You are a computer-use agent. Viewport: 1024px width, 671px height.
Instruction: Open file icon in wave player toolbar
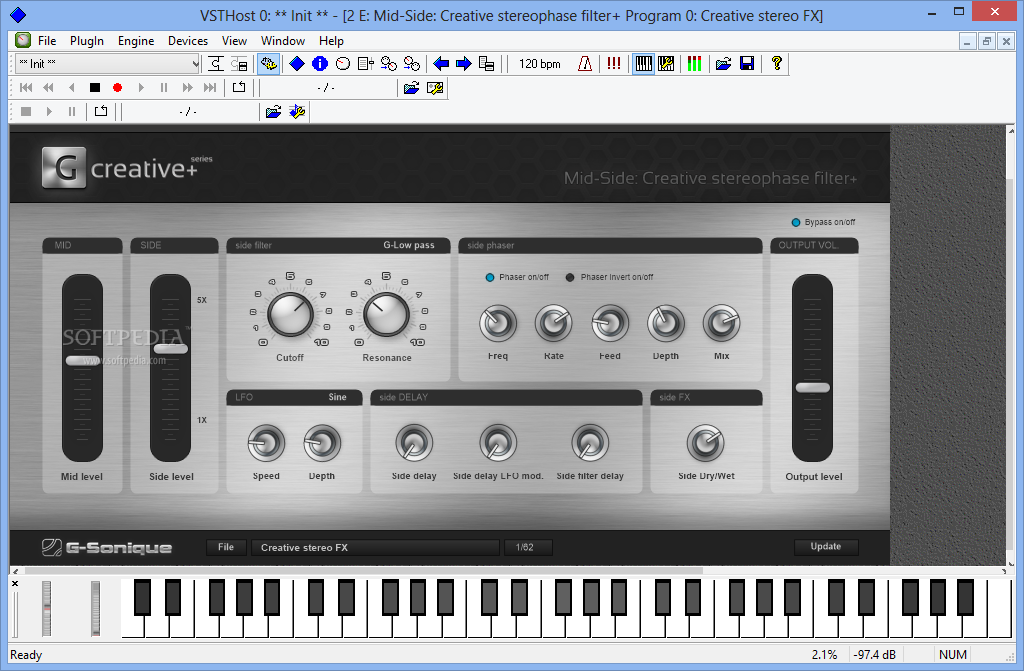[x=274, y=112]
